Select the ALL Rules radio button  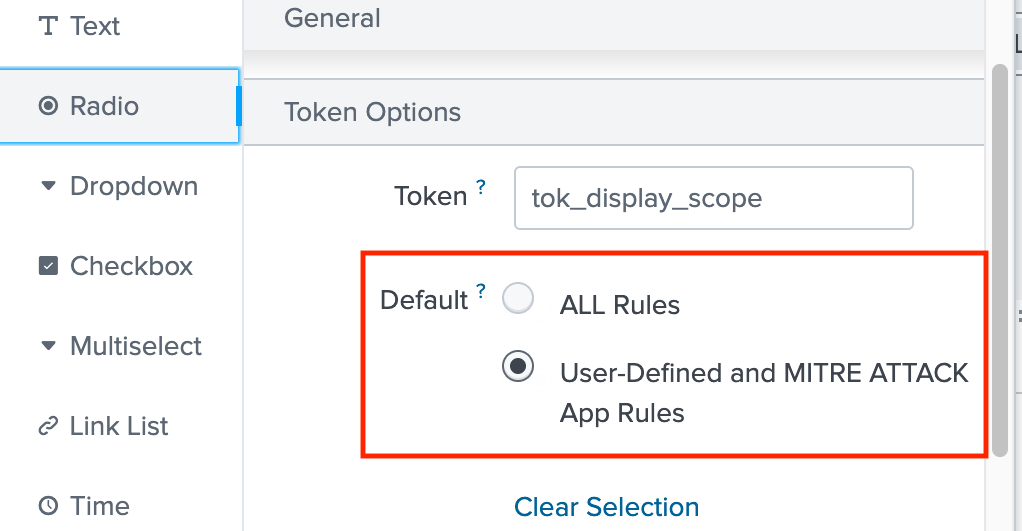pyautogui.click(x=518, y=299)
